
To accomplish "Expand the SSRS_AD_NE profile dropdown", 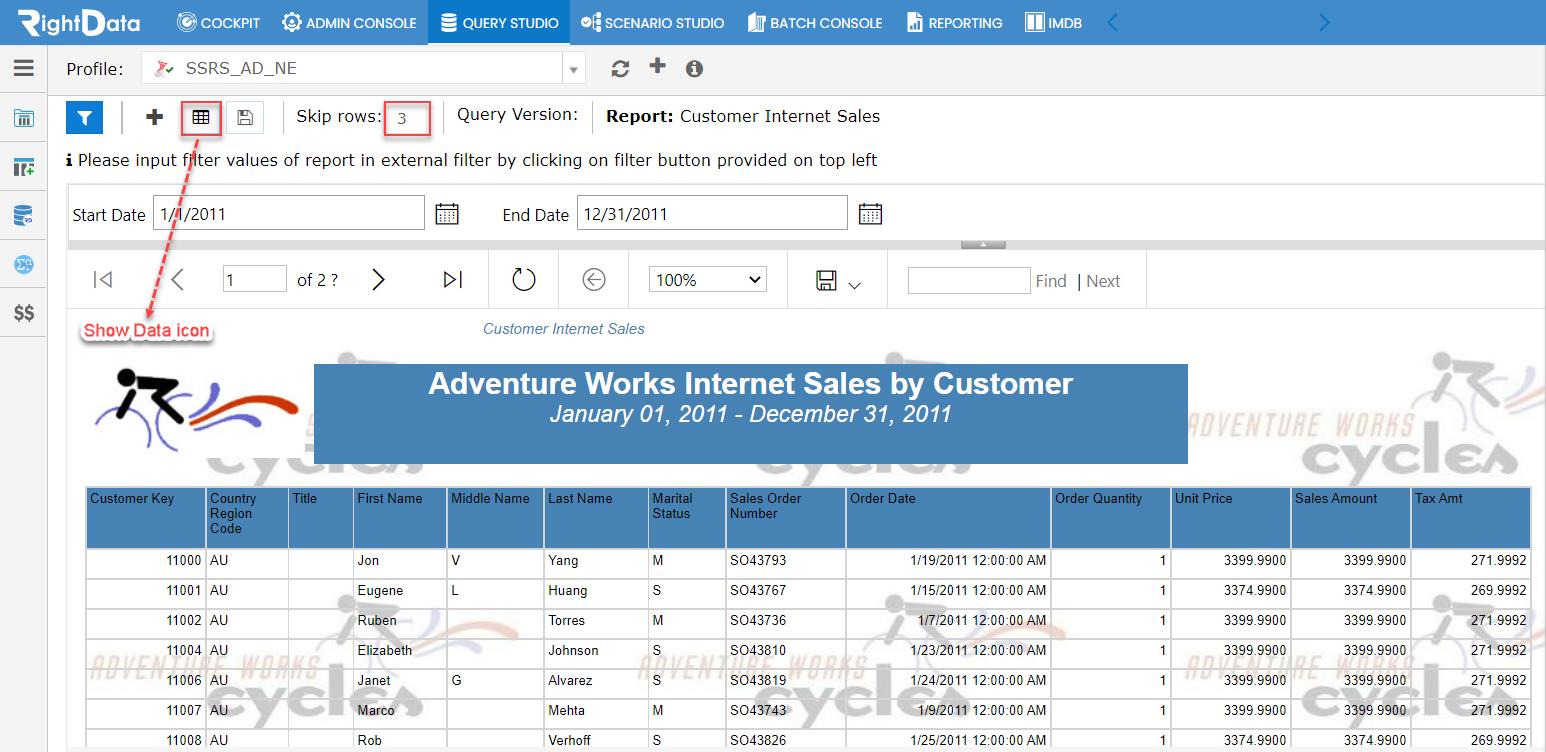I will coord(573,69).
